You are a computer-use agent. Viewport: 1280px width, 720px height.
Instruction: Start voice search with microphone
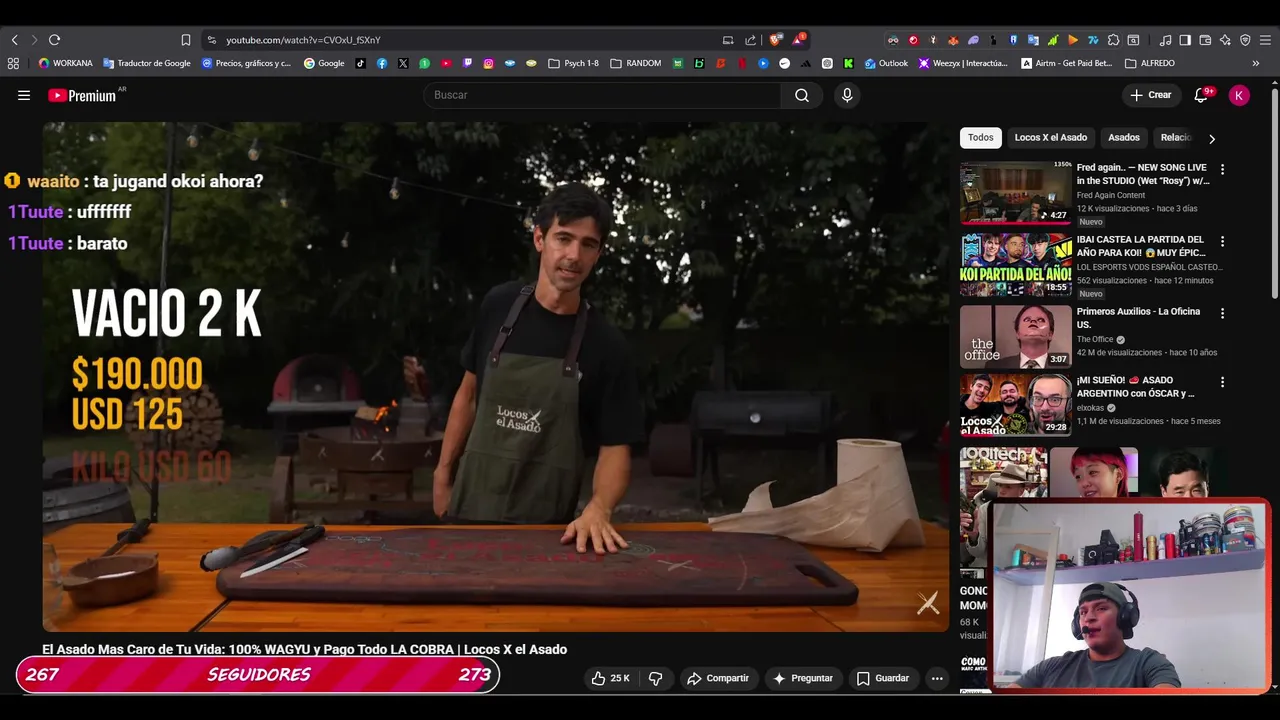coord(847,95)
